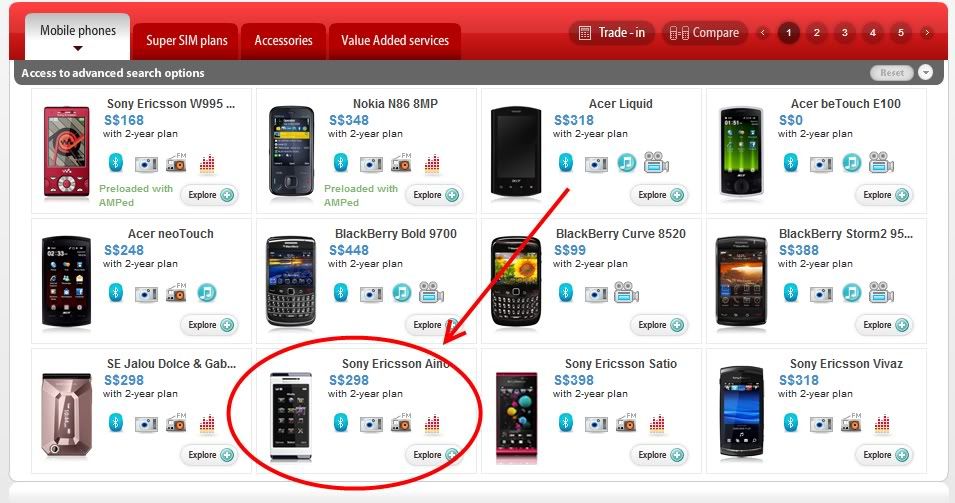Image resolution: width=955 pixels, height=503 pixels.
Task: Switch to the Super SIM plans tab
Action: (186, 41)
